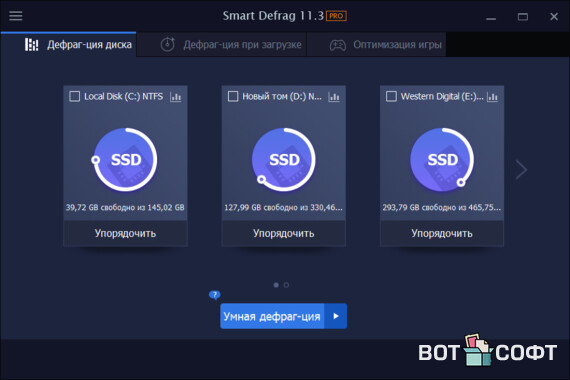Viewport: 570px width, 380px height.
Task: Click the SSD circle for Новый том (D:)
Action: point(284,159)
